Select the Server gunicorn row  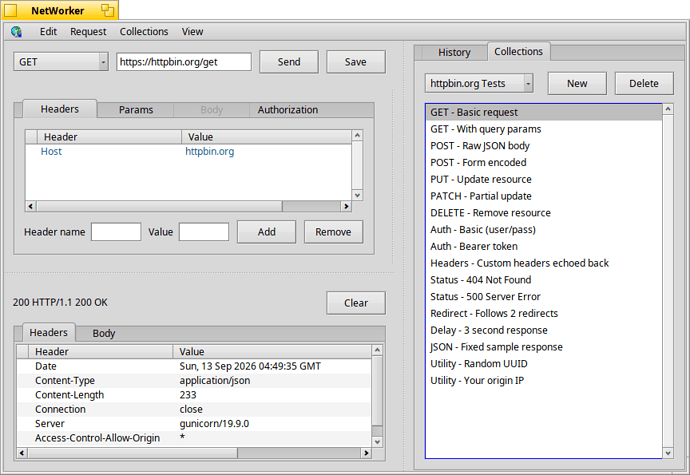pos(194,423)
